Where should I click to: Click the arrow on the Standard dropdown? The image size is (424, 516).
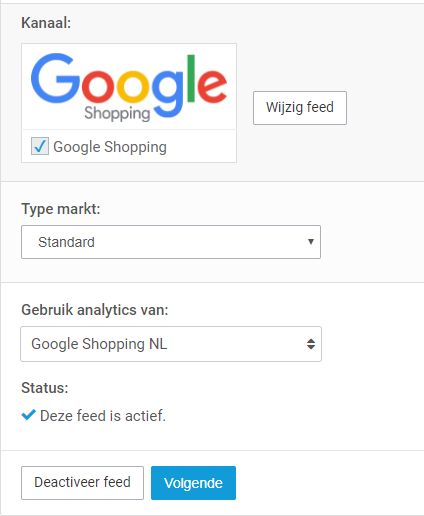(311, 242)
